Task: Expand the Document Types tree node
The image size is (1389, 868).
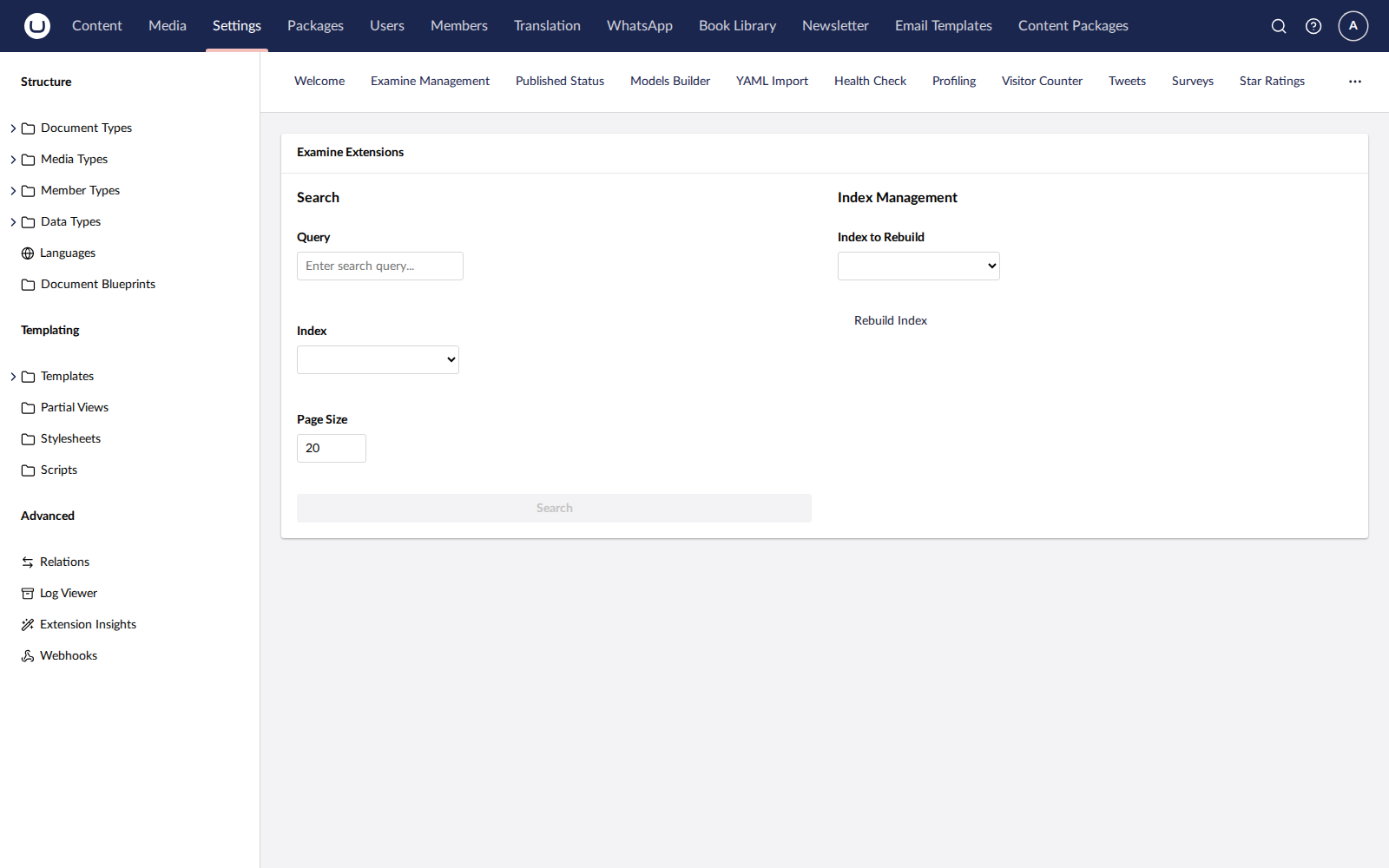Action: (13, 128)
